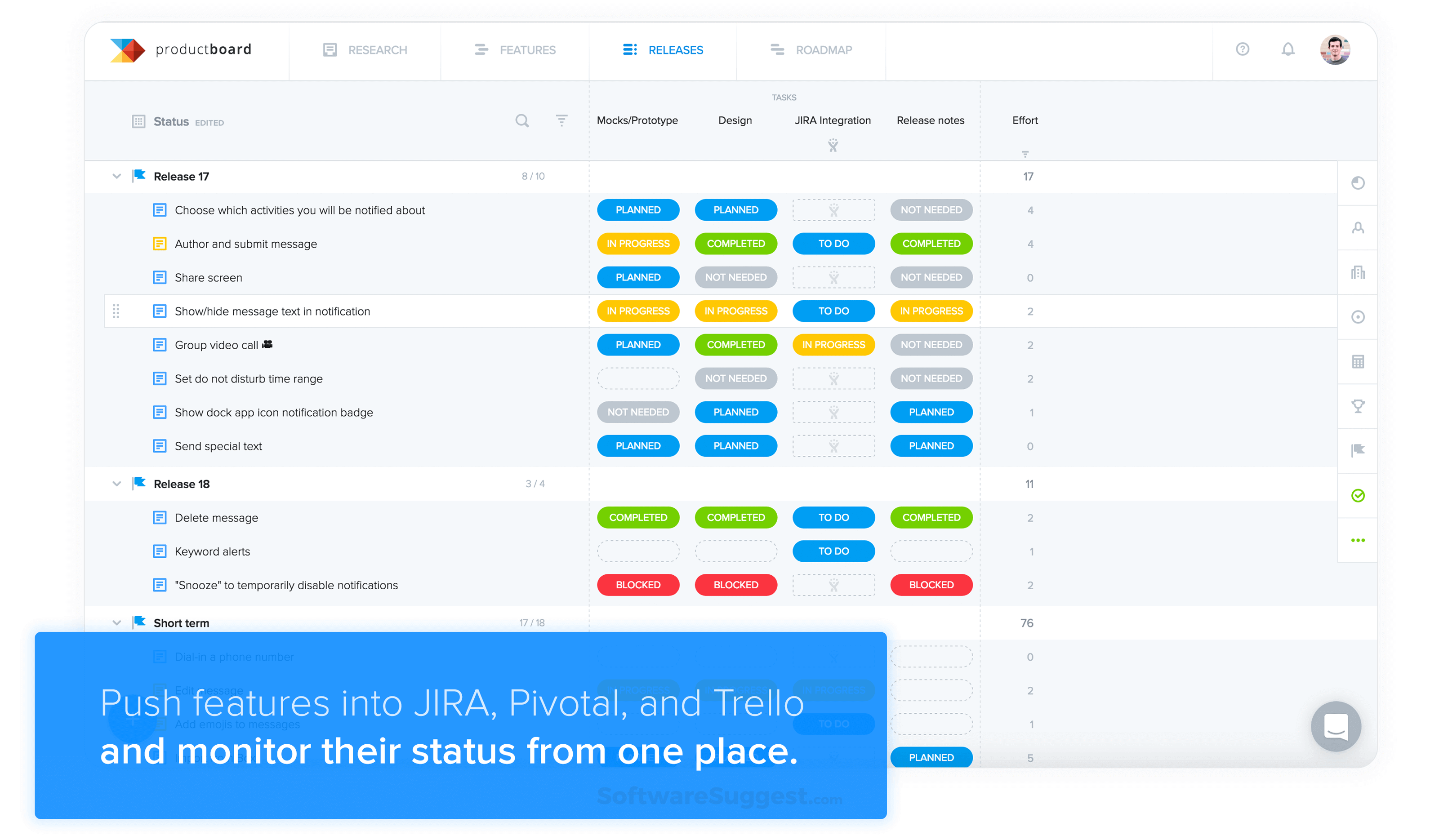The width and height of the screenshot is (1439, 840).
Task: Click the user icon in right sidebar
Action: point(1358,227)
